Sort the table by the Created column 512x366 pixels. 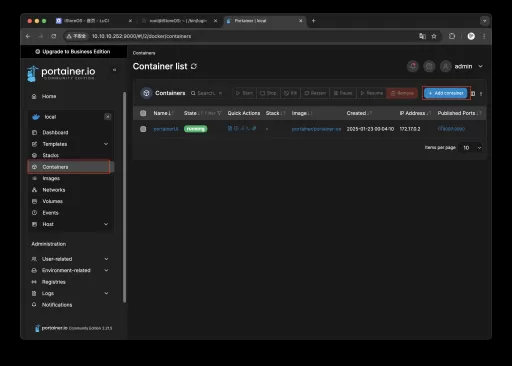coord(359,113)
